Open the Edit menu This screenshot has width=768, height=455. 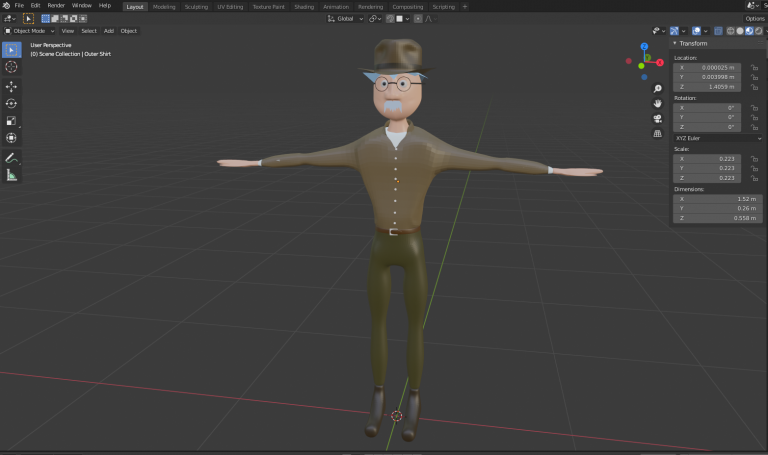(x=35, y=5)
